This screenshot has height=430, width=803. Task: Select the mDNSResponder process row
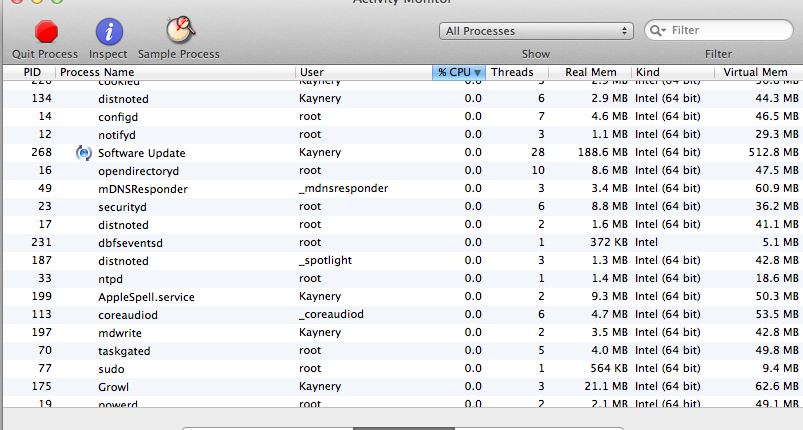click(403, 188)
